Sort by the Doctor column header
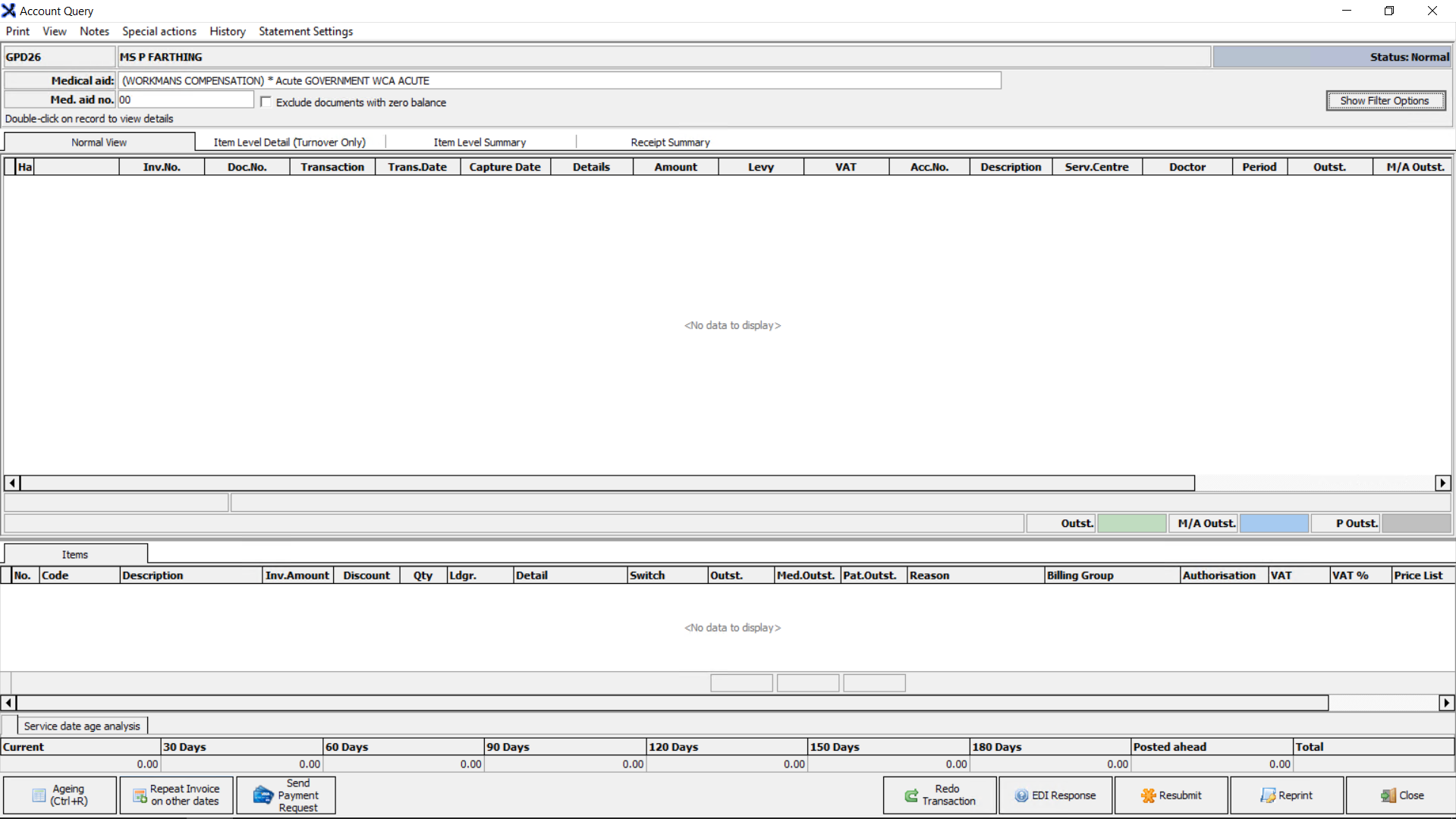The height and width of the screenshot is (819, 1456). click(1187, 167)
